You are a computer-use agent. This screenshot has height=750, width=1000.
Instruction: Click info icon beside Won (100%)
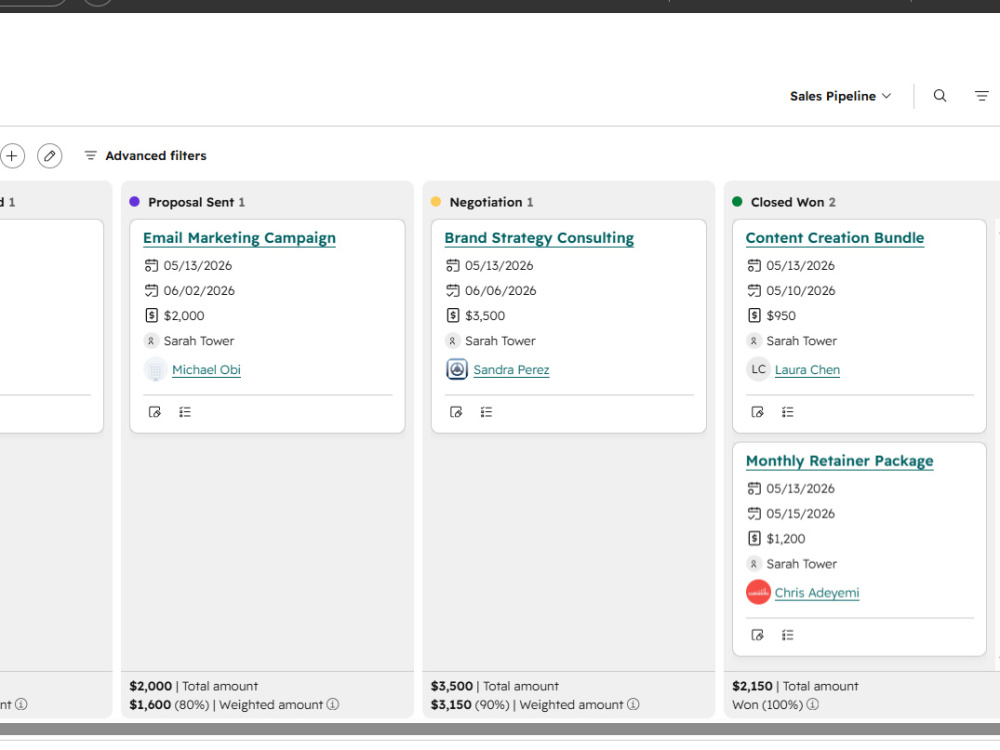tap(812, 705)
